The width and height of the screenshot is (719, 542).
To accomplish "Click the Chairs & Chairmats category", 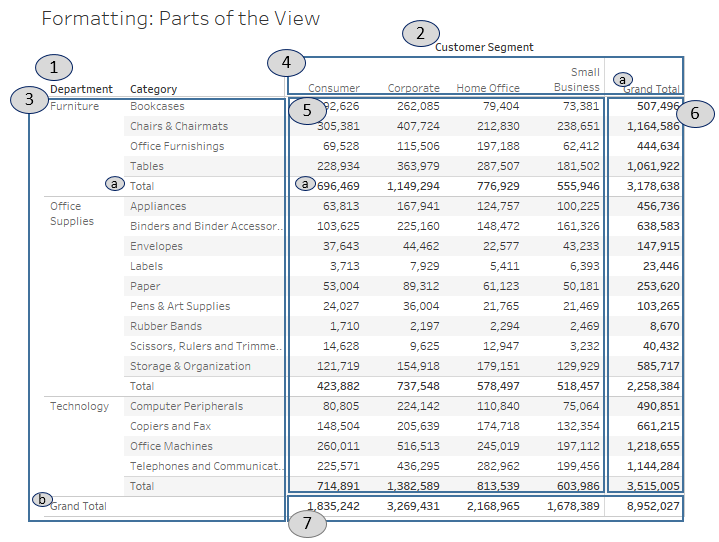I will click(179, 126).
